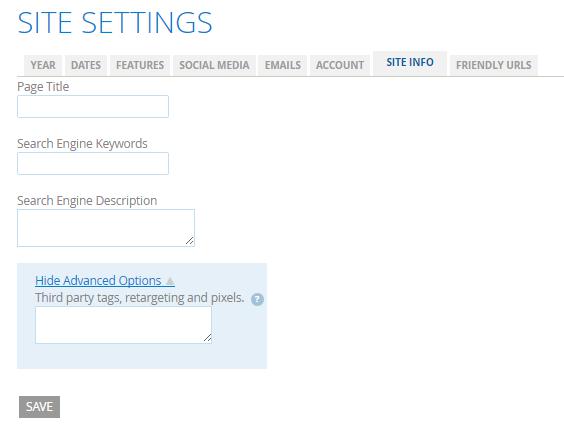Go to the Social Media tab

pos(214,65)
